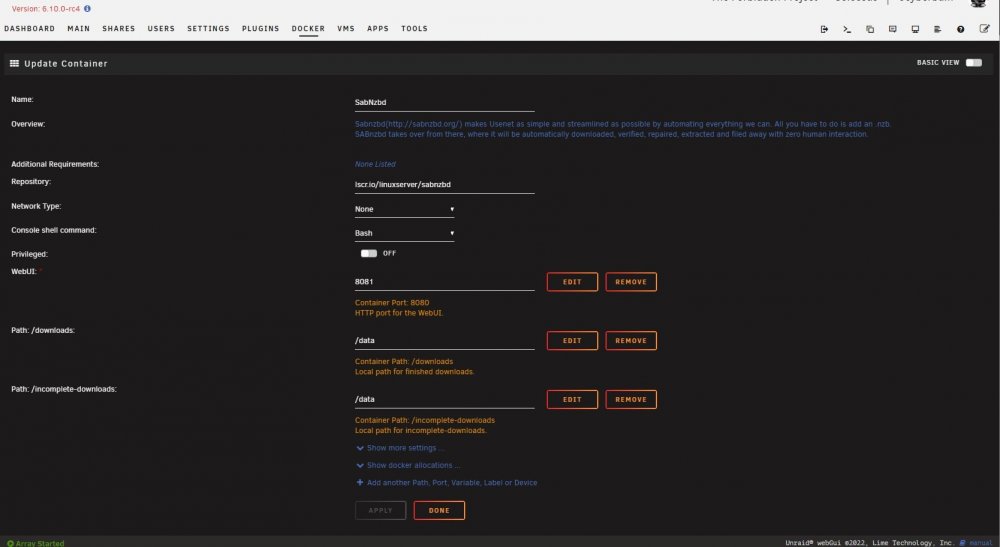Click the grid icon beside Update Container
The width and height of the screenshot is (1000, 547).
[x=14, y=64]
